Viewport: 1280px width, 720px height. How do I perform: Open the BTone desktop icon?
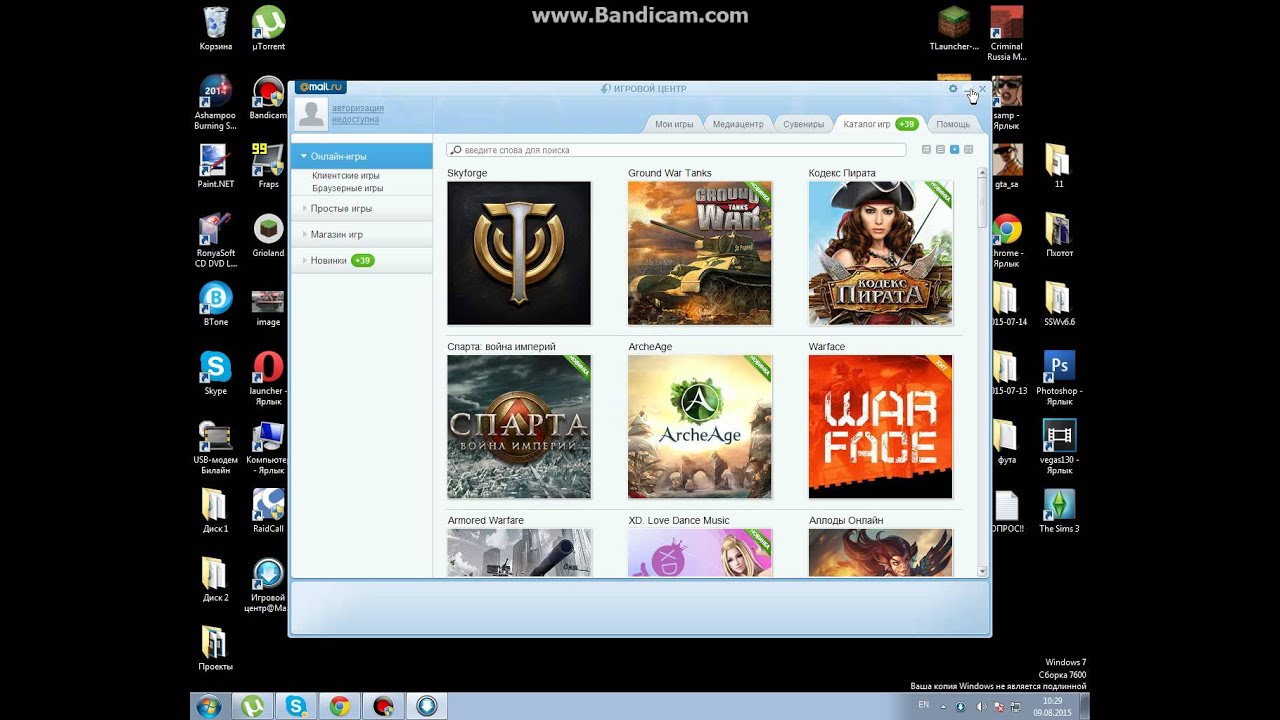coord(215,304)
